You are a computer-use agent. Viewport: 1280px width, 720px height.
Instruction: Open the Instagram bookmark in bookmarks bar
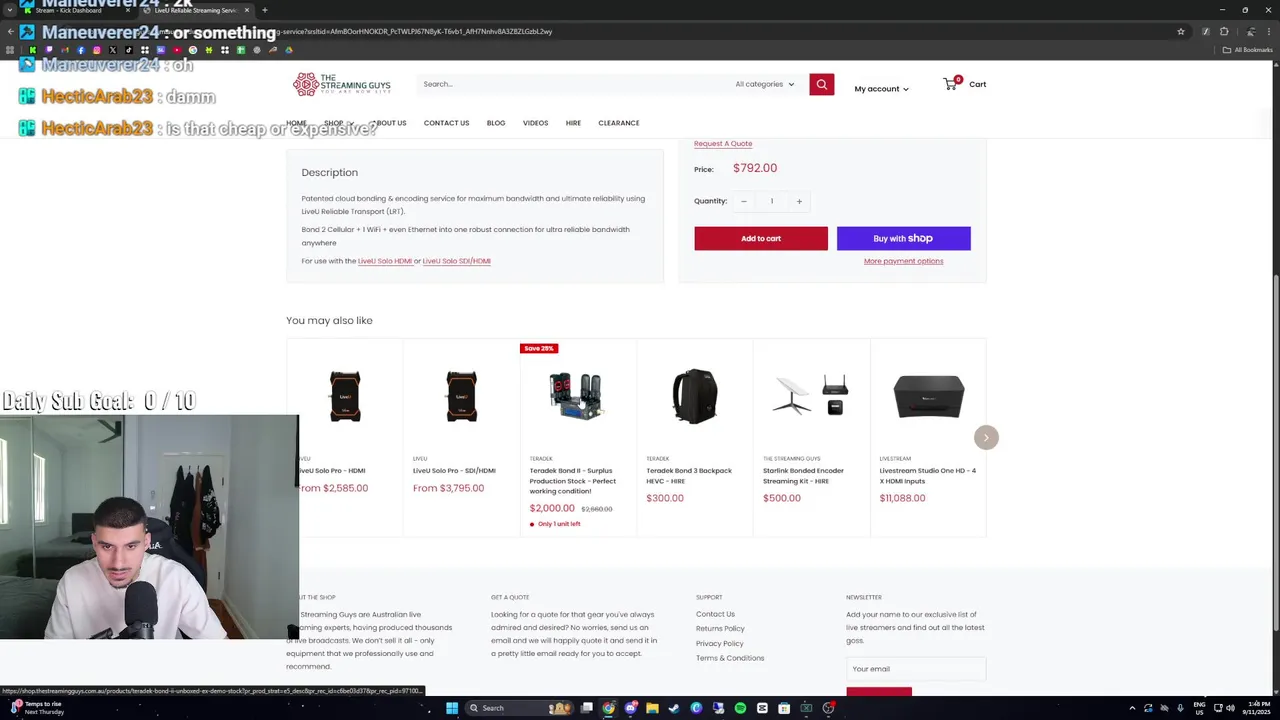click(97, 50)
